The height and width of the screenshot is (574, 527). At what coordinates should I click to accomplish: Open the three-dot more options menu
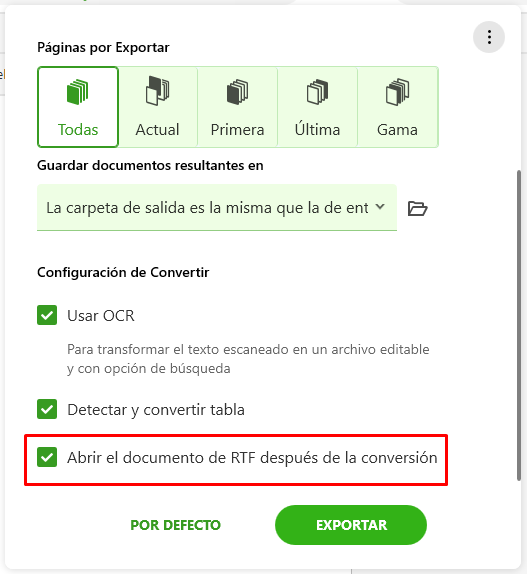(x=489, y=37)
